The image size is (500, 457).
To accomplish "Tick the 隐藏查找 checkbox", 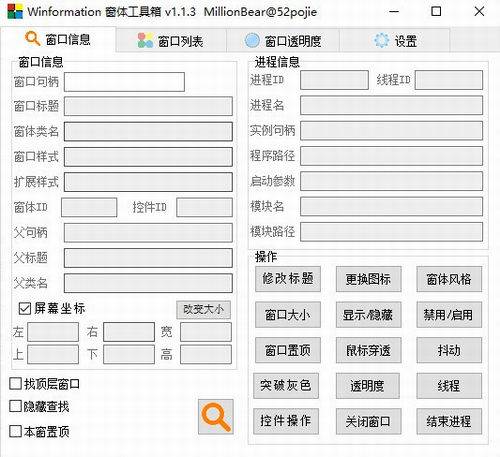I will click(x=16, y=406).
